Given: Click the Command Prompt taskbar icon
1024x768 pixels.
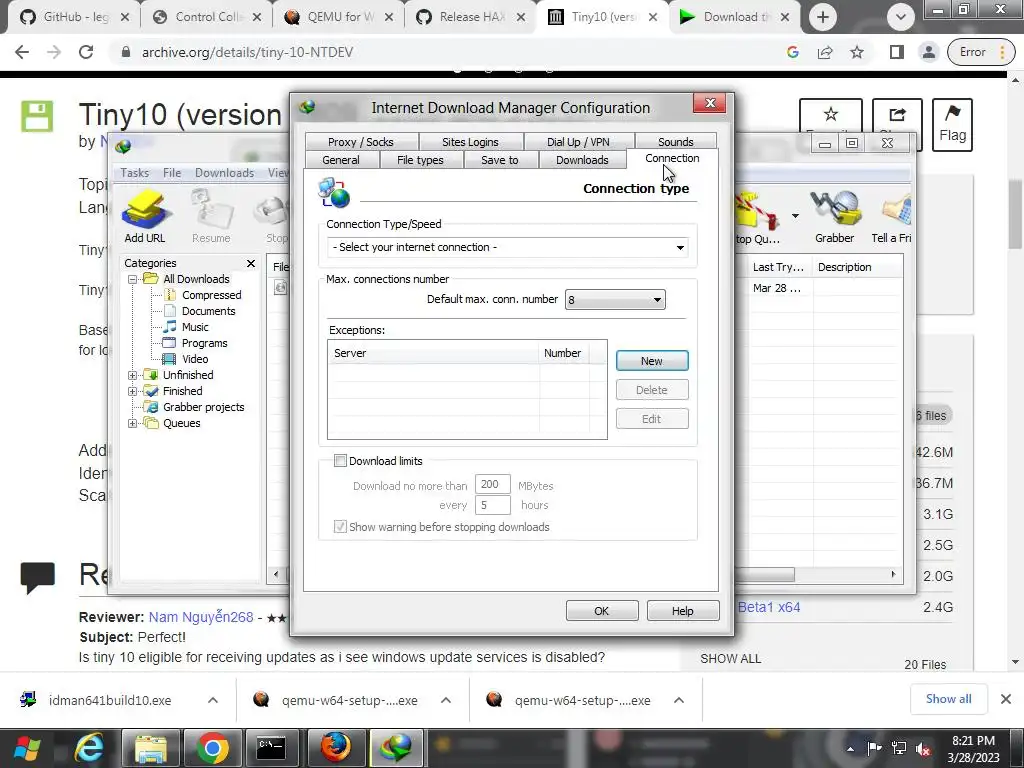Looking at the screenshot, I should 271,748.
